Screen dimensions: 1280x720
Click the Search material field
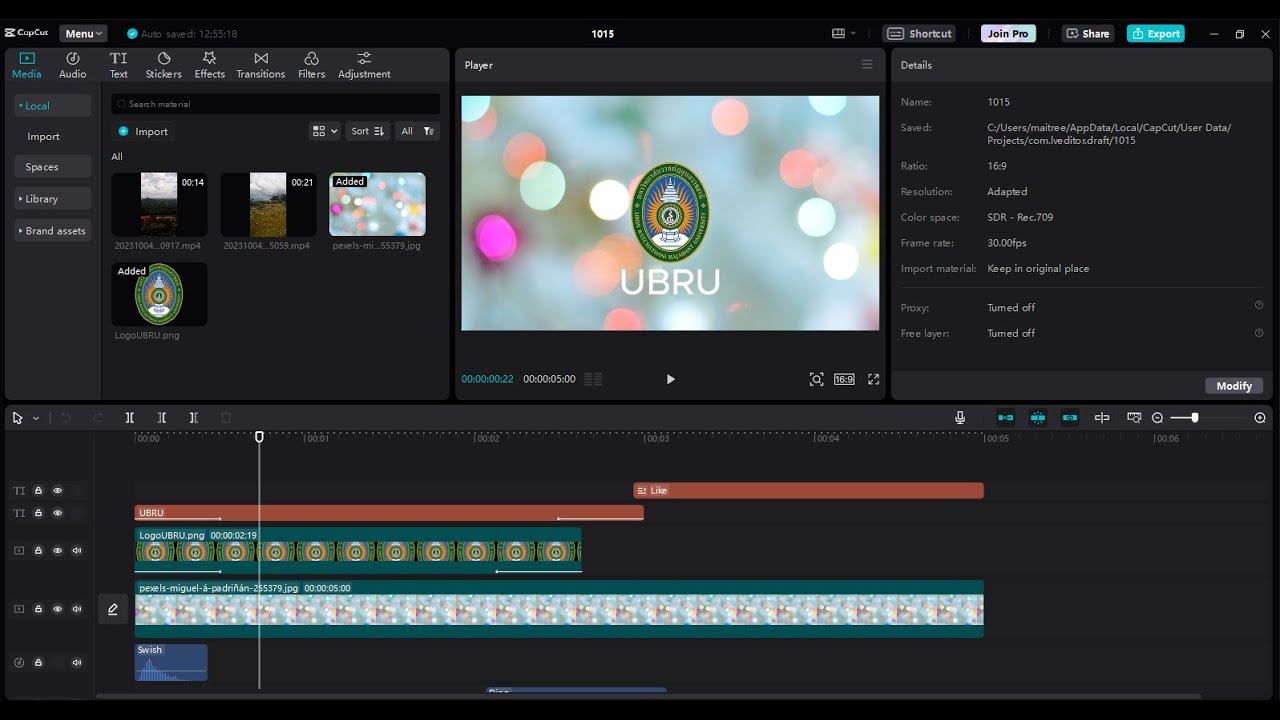[x=276, y=104]
